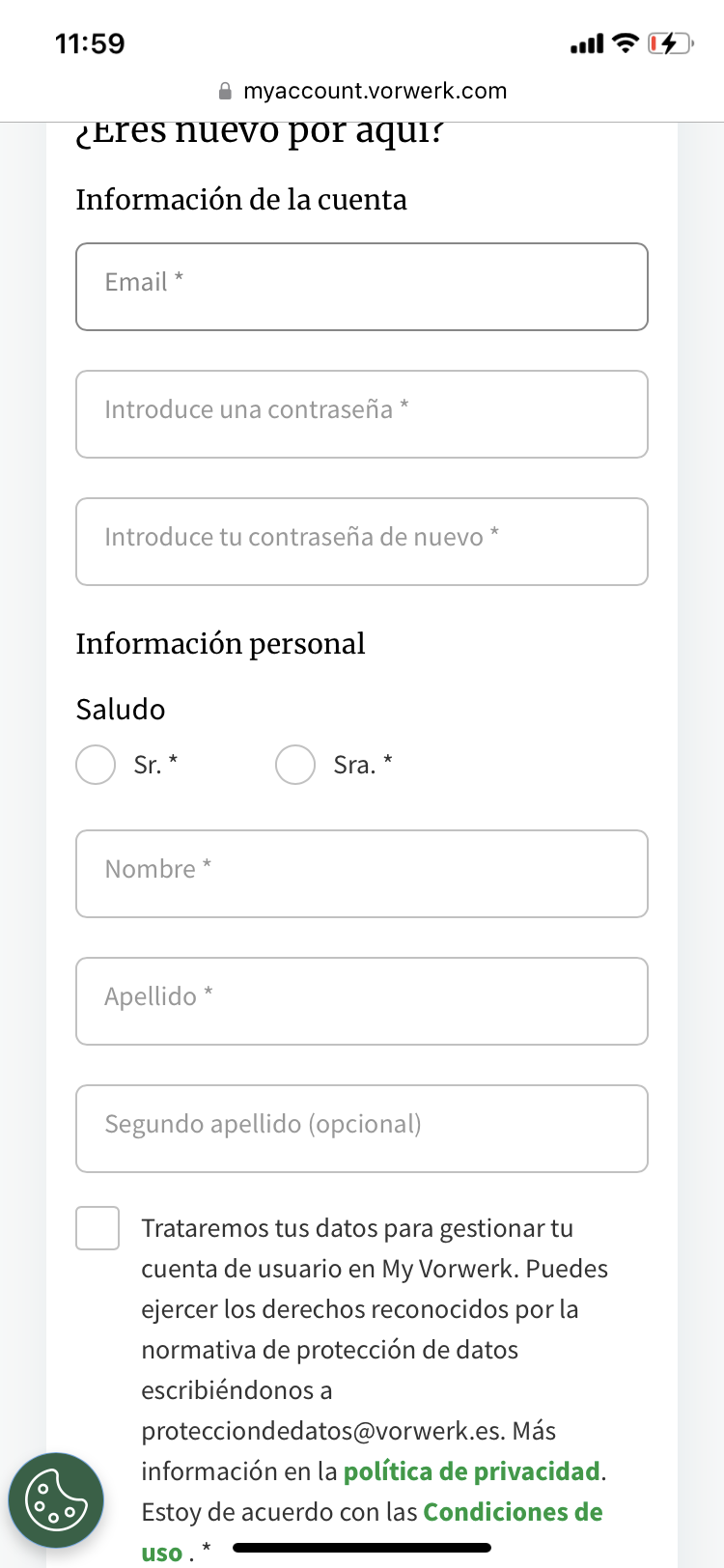Tap the myaccount.vorwerk.com address bar
724x1568 pixels.
click(375, 92)
